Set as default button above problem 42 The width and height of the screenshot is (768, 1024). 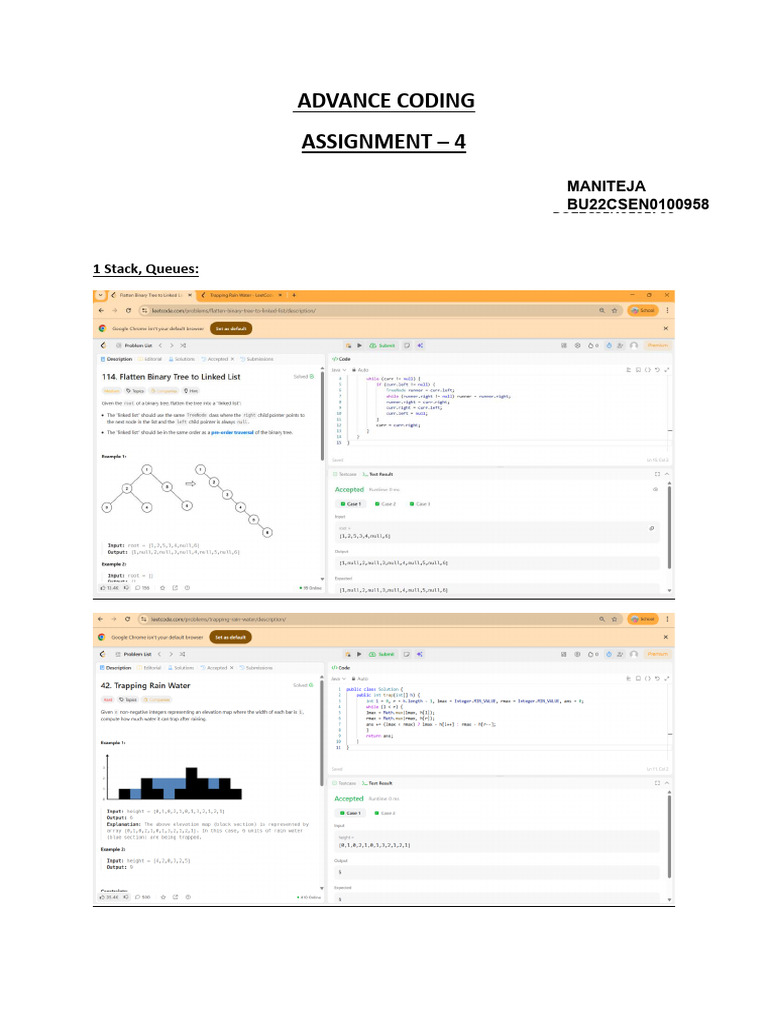(x=231, y=637)
